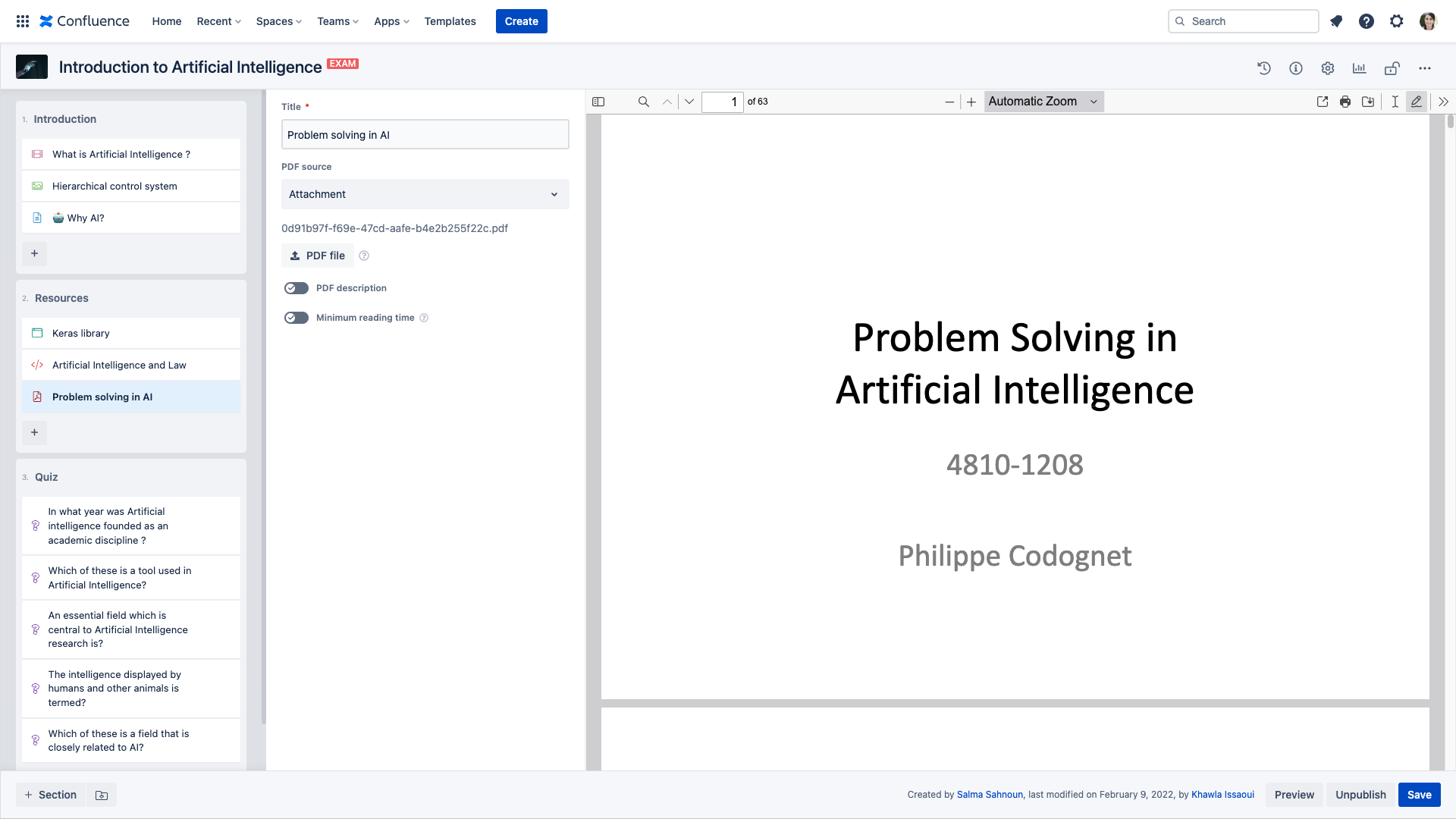This screenshot has width=1456, height=819.
Task: Open find in PDF document
Action: pos(644,102)
